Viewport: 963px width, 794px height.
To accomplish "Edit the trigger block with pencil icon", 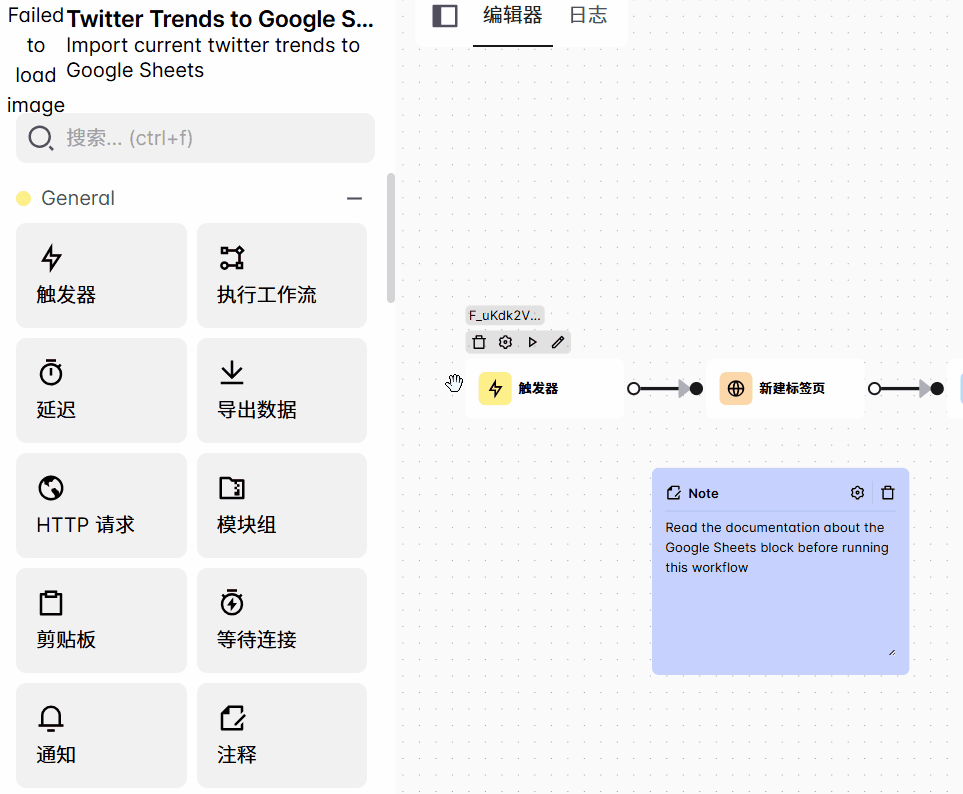I will coord(558,342).
